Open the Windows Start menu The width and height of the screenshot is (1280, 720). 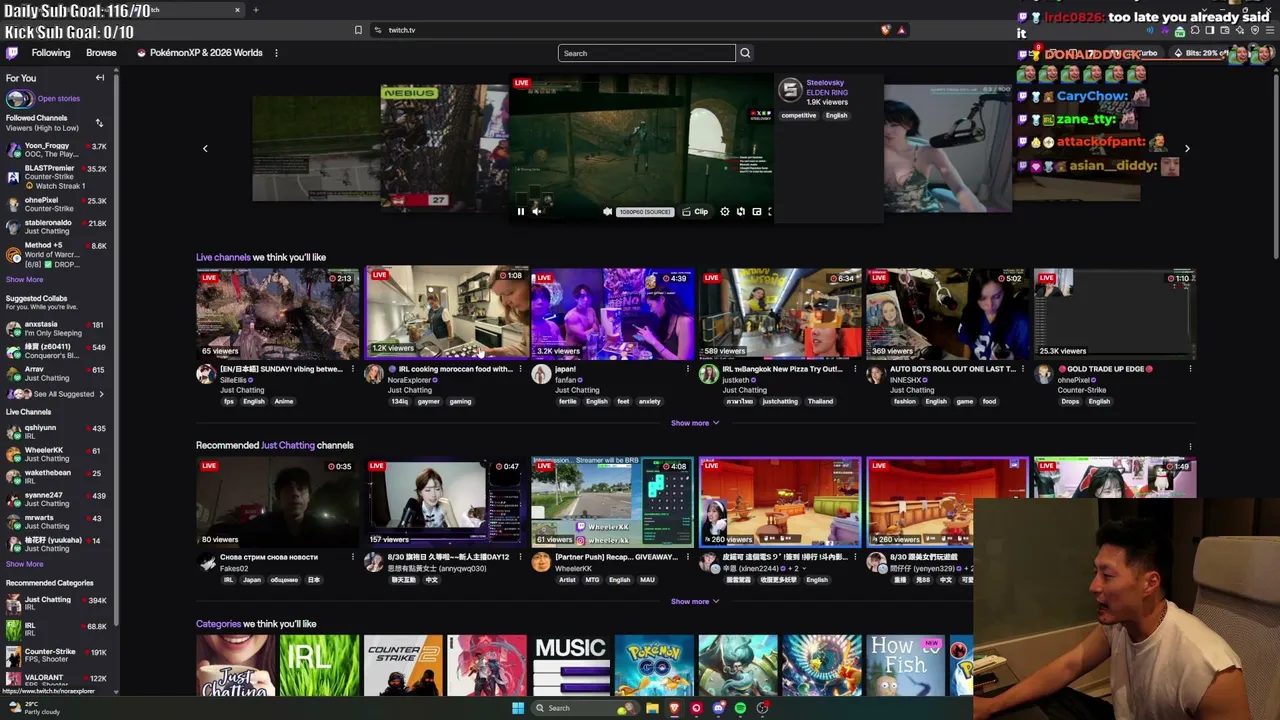point(518,708)
